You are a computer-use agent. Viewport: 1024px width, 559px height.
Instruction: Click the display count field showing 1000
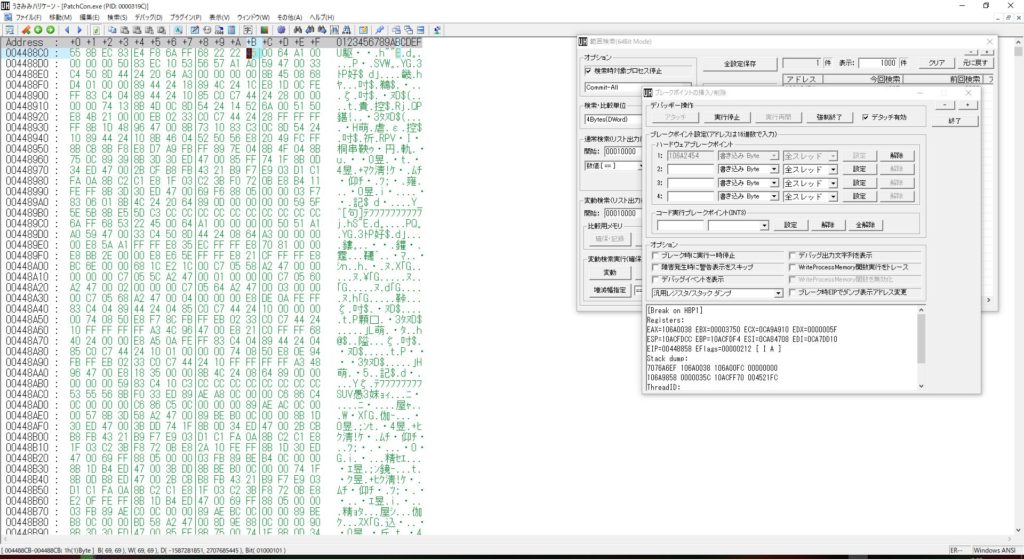(x=877, y=63)
